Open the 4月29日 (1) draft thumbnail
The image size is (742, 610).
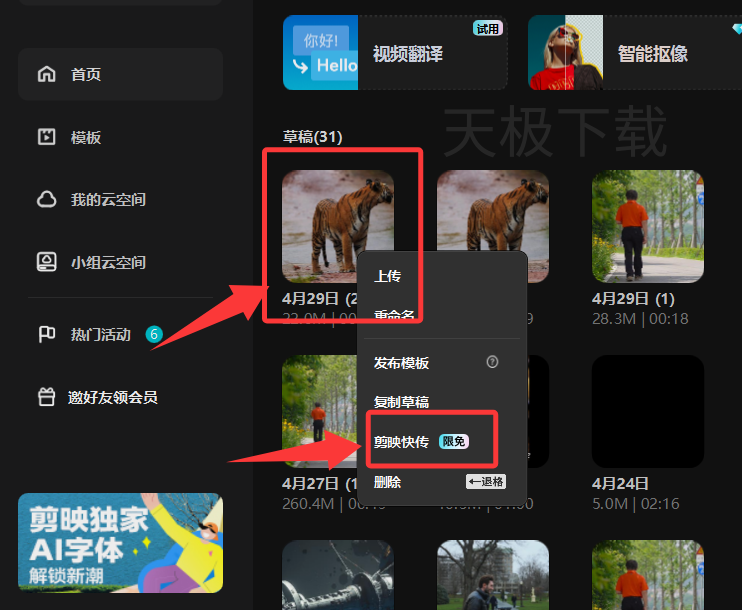point(648,226)
